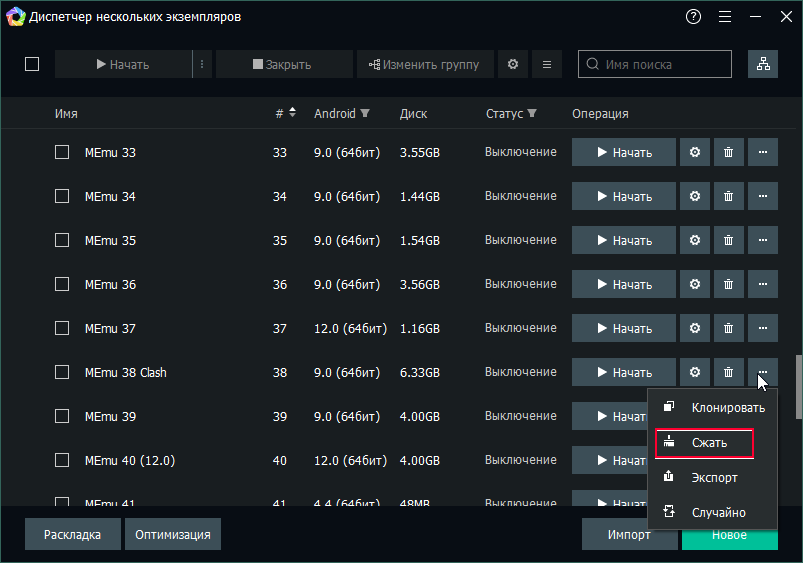This screenshot has width=803, height=563.
Task: Choose Клонировать in context menu
Action: tap(713, 408)
